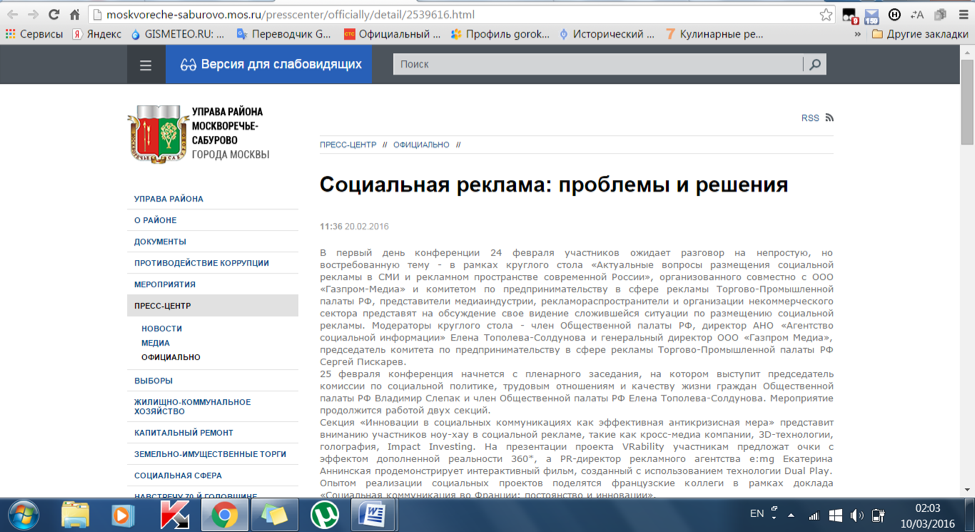Open the browser home page icon
Screen dimensions: 975x532
pos(75,14)
